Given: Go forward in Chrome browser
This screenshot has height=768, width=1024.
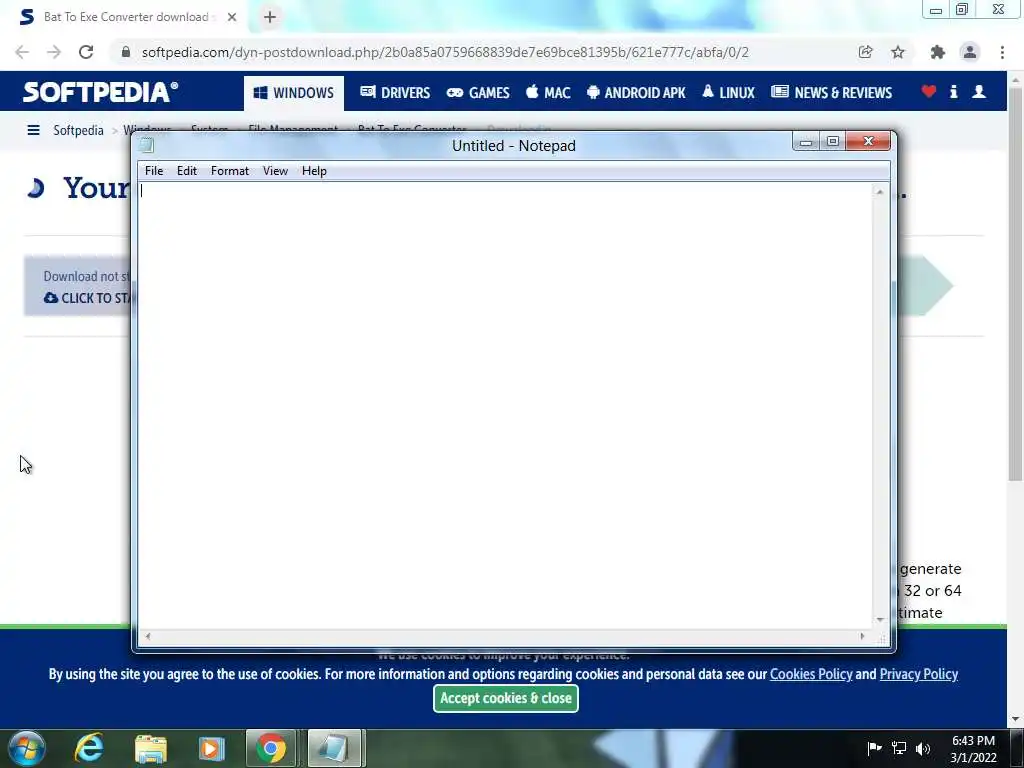Looking at the screenshot, I should 54,52.
